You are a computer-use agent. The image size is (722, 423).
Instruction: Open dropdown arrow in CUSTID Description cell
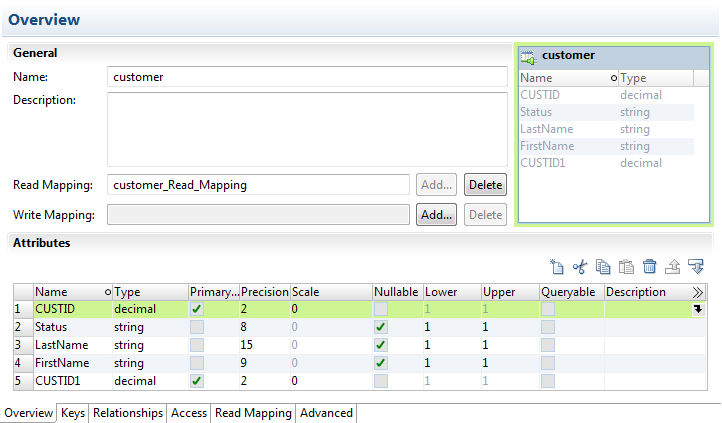coord(697,310)
